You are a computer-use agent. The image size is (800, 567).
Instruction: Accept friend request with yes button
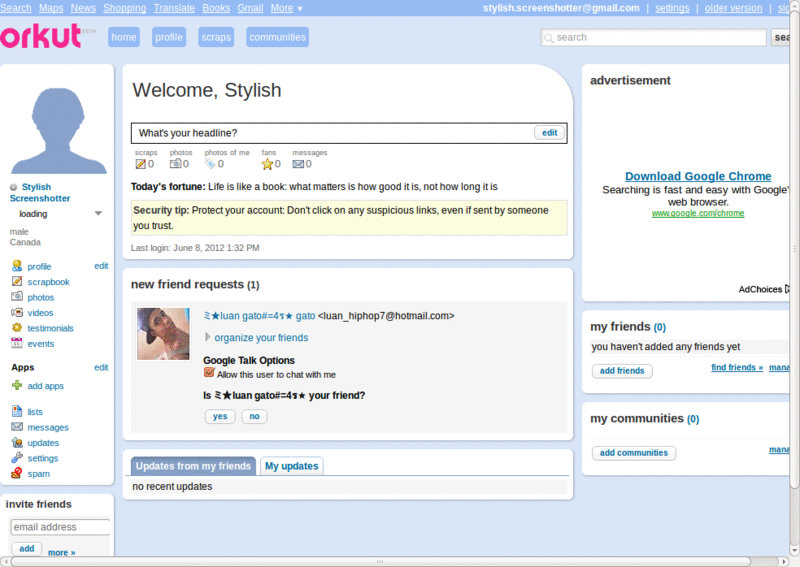(220, 416)
